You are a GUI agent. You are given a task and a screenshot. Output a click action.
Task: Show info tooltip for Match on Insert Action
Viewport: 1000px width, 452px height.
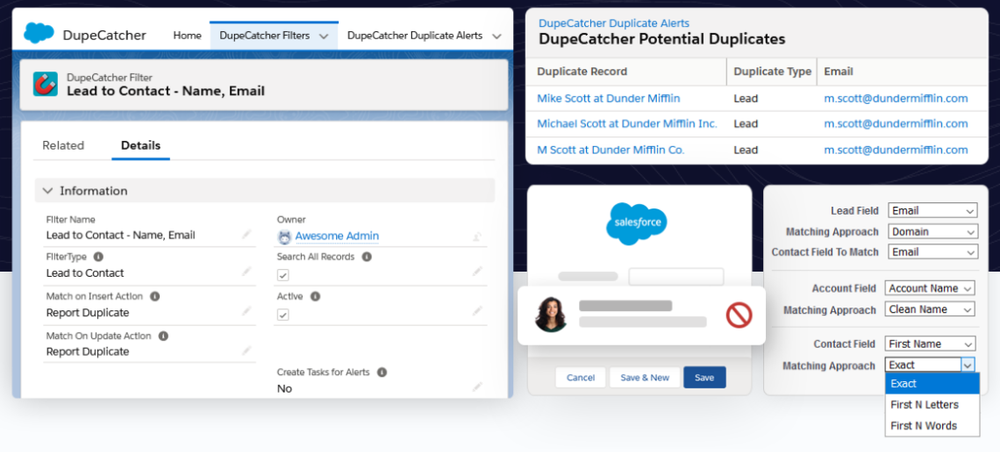click(x=154, y=296)
